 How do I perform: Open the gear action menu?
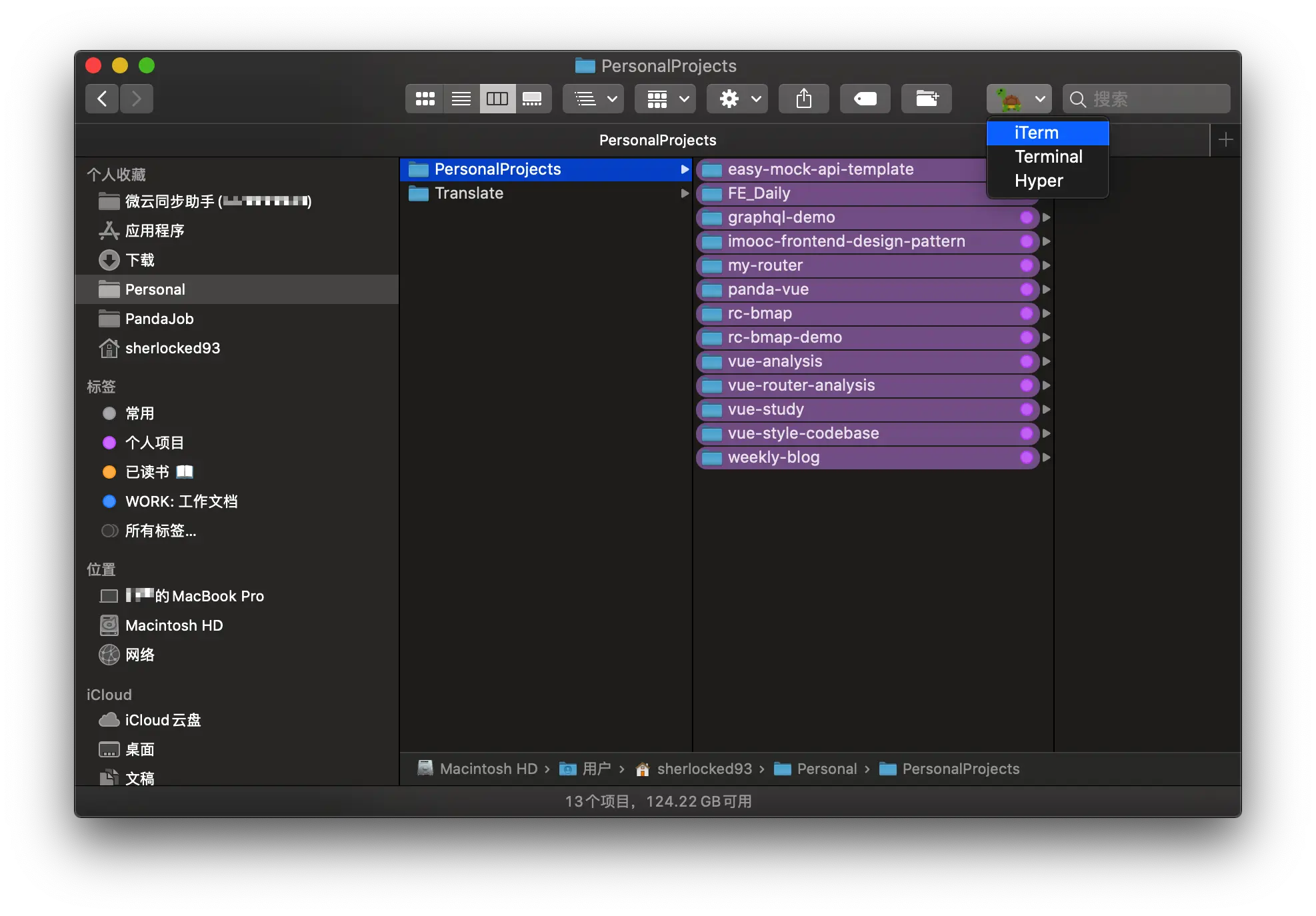(737, 99)
